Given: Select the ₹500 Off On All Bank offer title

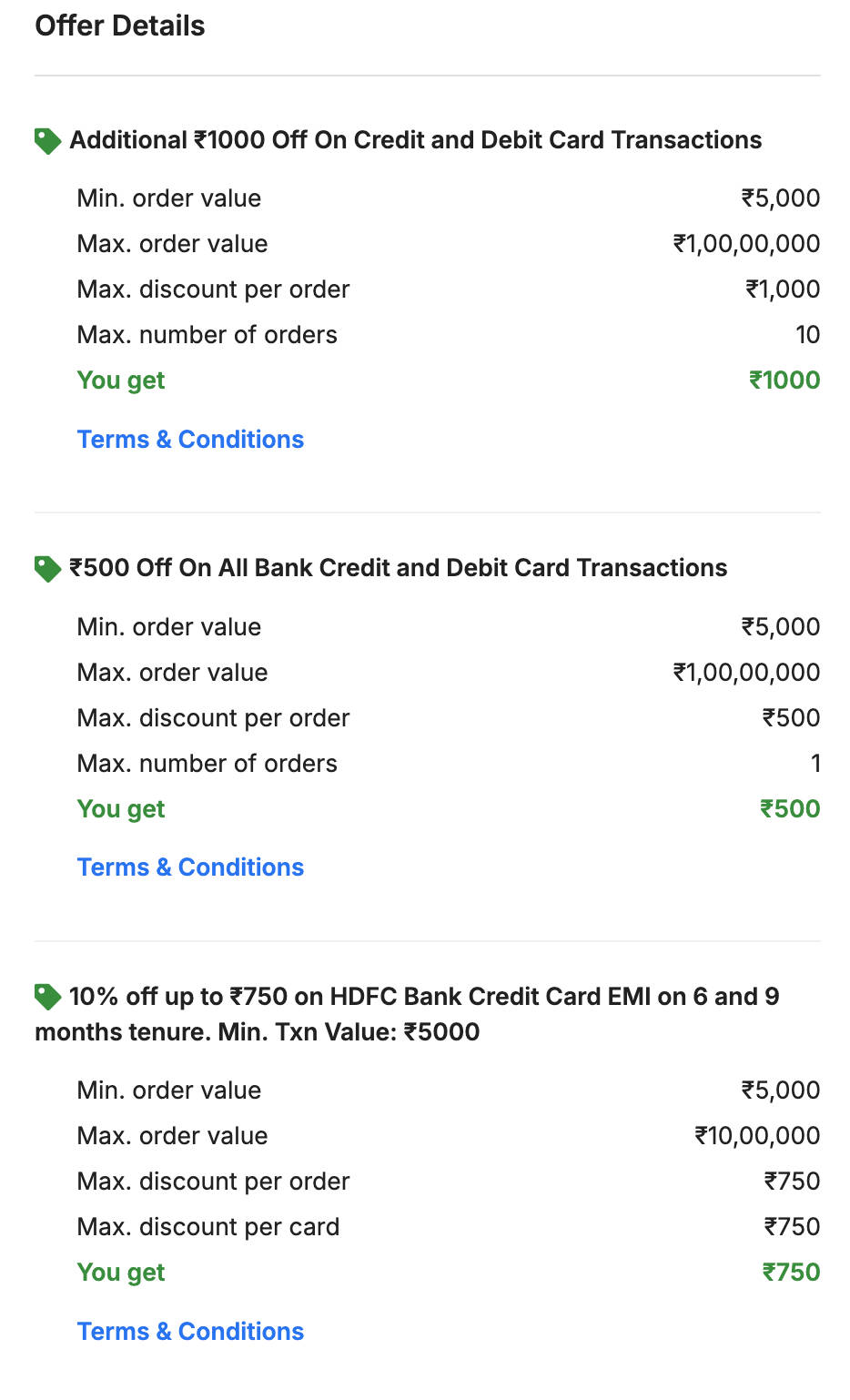Looking at the screenshot, I should pos(399,568).
